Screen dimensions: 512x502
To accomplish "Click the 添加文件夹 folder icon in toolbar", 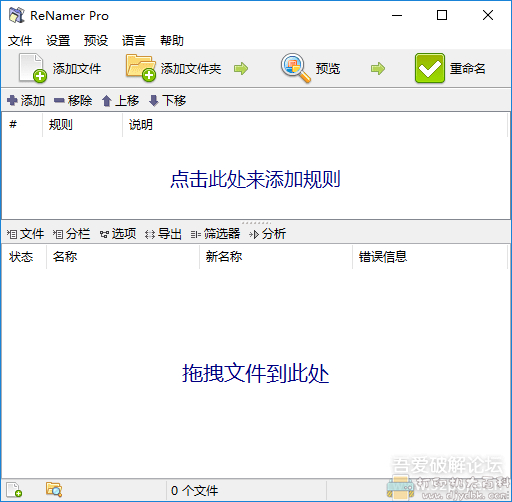I will [141, 68].
